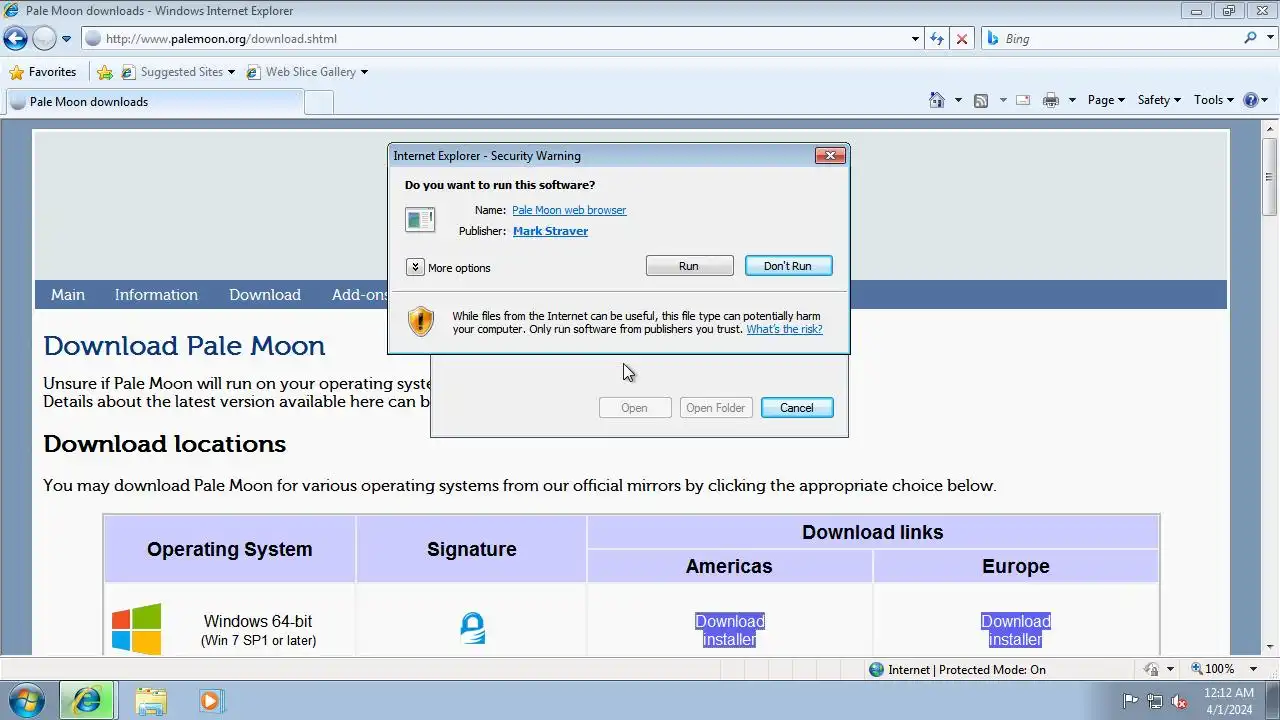Click the software file icon in dialog

click(420, 219)
